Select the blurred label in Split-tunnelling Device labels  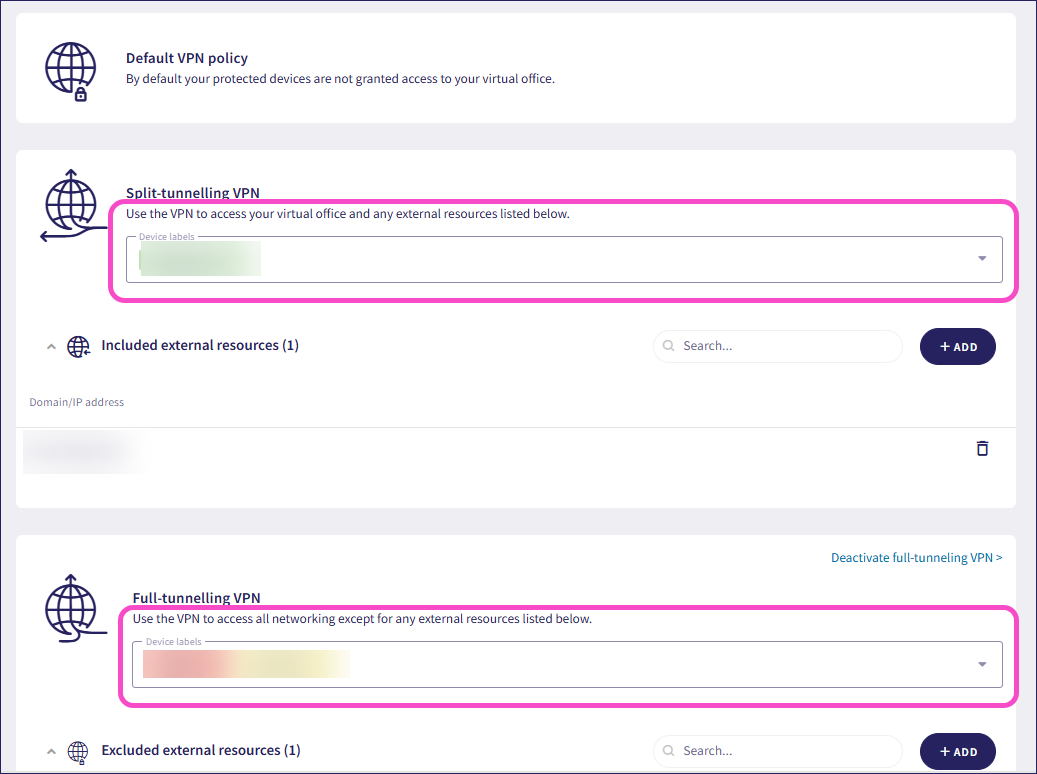[x=200, y=259]
